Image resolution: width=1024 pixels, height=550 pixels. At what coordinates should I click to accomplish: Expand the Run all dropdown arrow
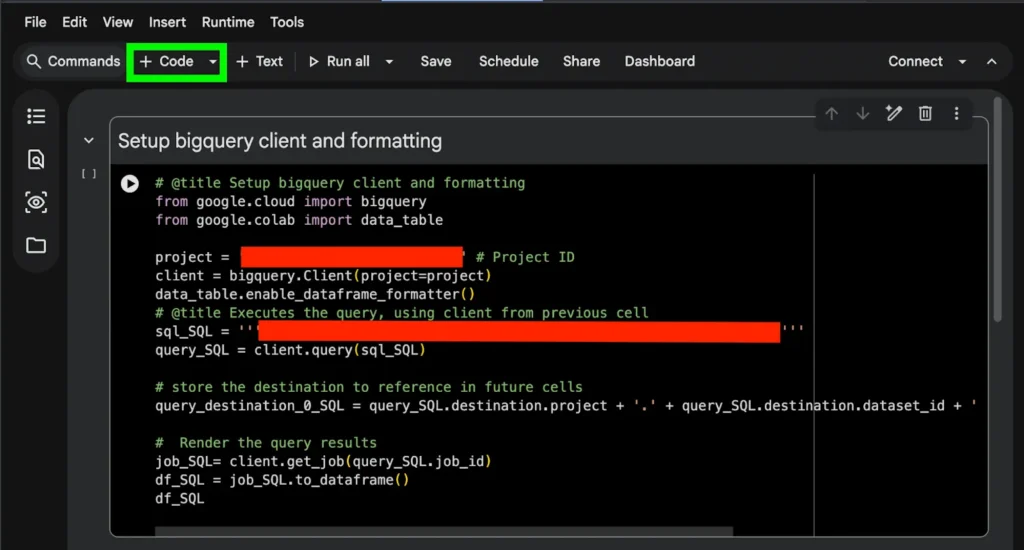(x=389, y=62)
